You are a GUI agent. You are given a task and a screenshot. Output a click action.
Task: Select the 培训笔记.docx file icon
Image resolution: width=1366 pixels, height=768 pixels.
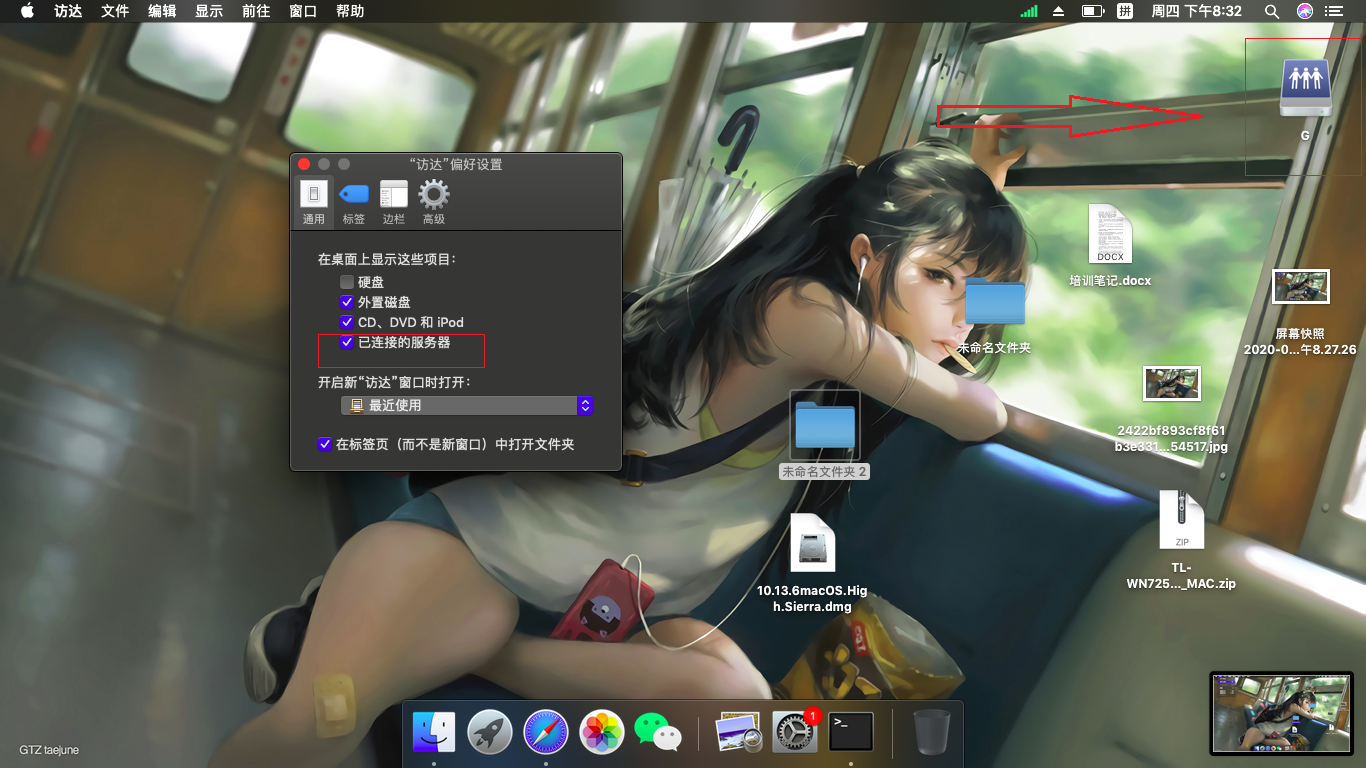pos(1110,234)
